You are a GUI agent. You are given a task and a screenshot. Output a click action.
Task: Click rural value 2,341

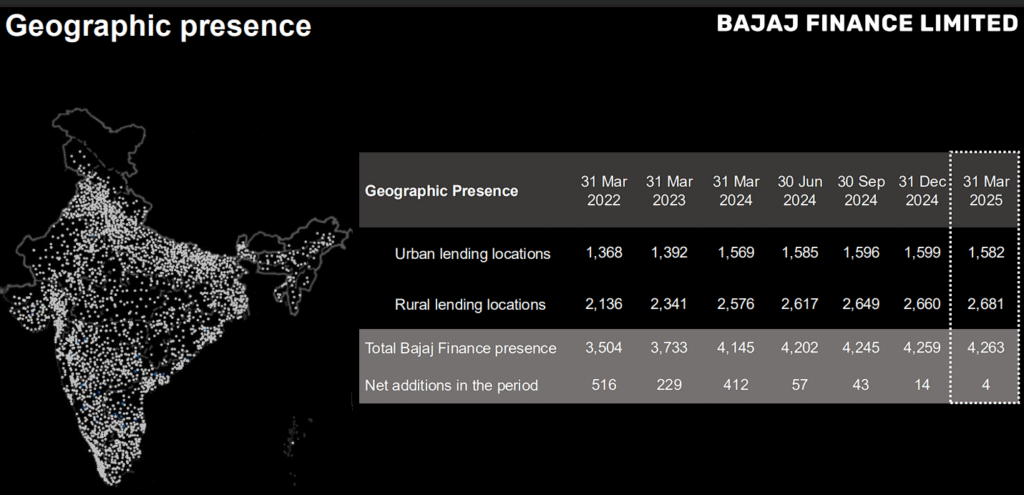669,304
